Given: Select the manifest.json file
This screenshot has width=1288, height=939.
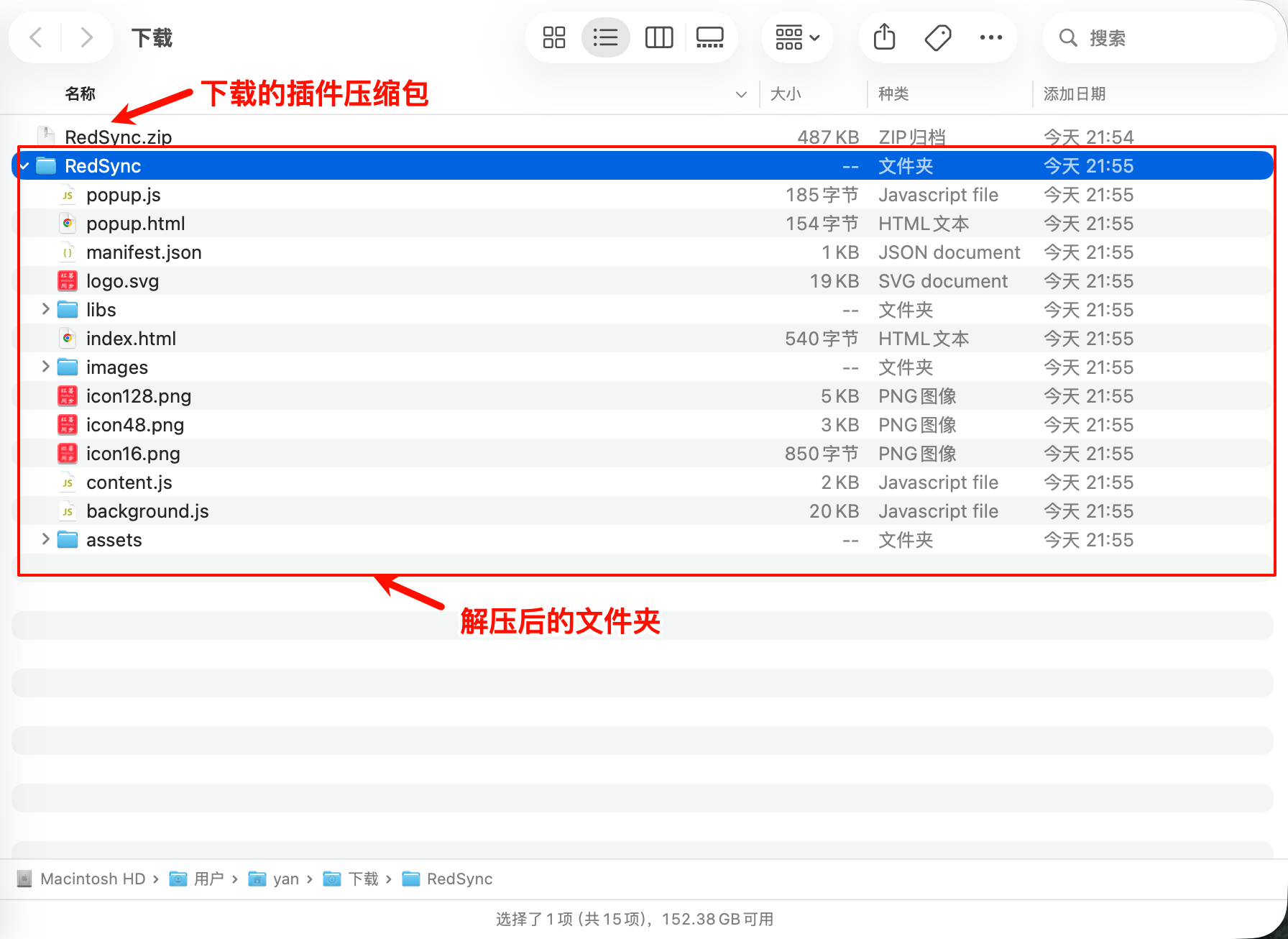Looking at the screenshot, I should (144, 252).
